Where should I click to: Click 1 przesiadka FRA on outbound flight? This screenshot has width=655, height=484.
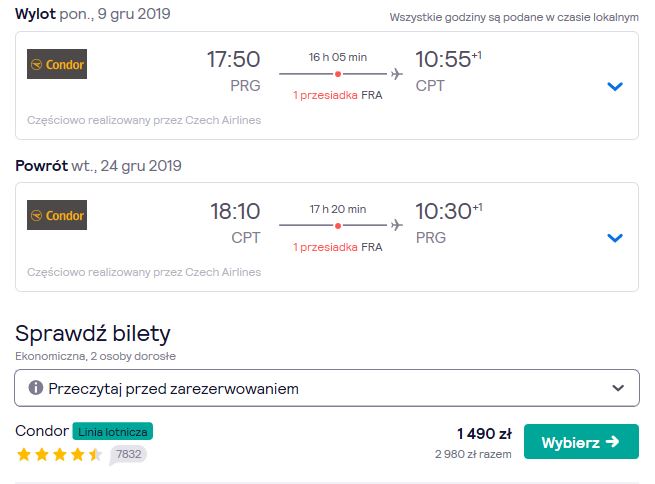point(338,95)
